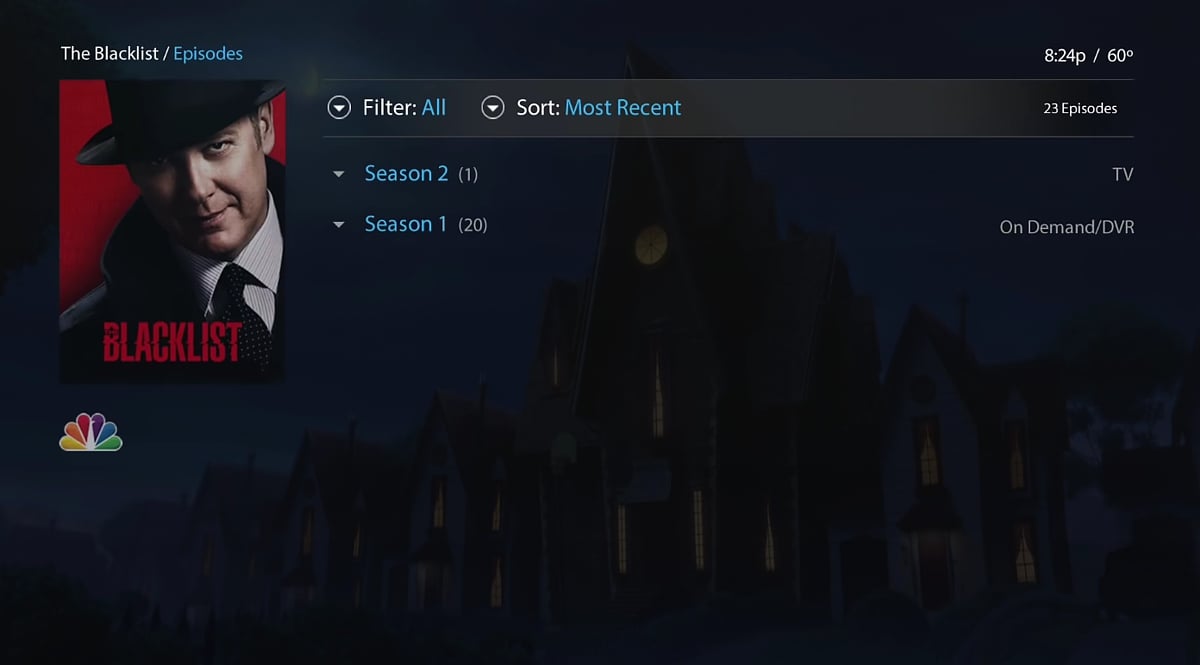
Task: Expand the Season 1 arrow
Action: 339,225
